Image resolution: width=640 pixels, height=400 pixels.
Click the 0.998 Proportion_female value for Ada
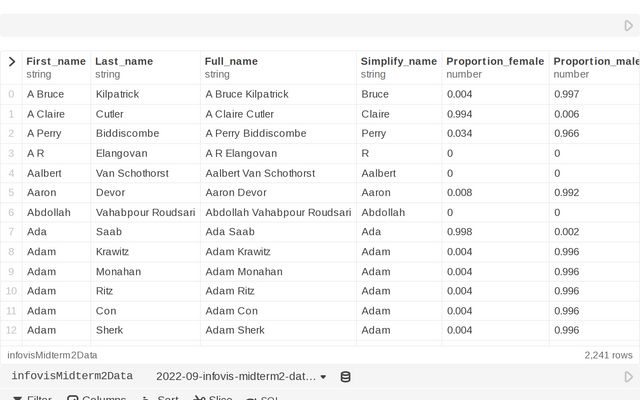[x=461, y=232]
